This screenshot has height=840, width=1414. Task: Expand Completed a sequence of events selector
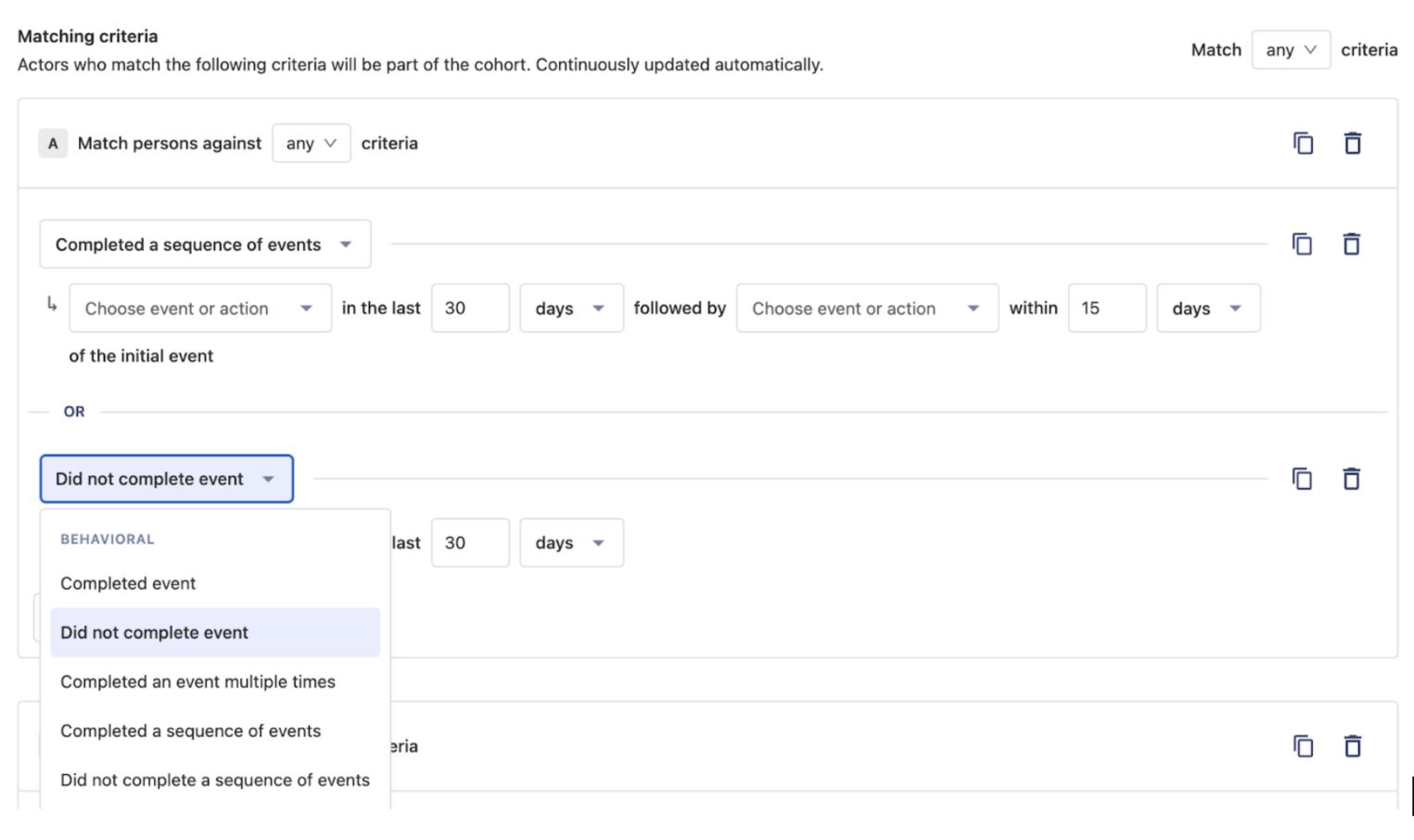[205, 245]
